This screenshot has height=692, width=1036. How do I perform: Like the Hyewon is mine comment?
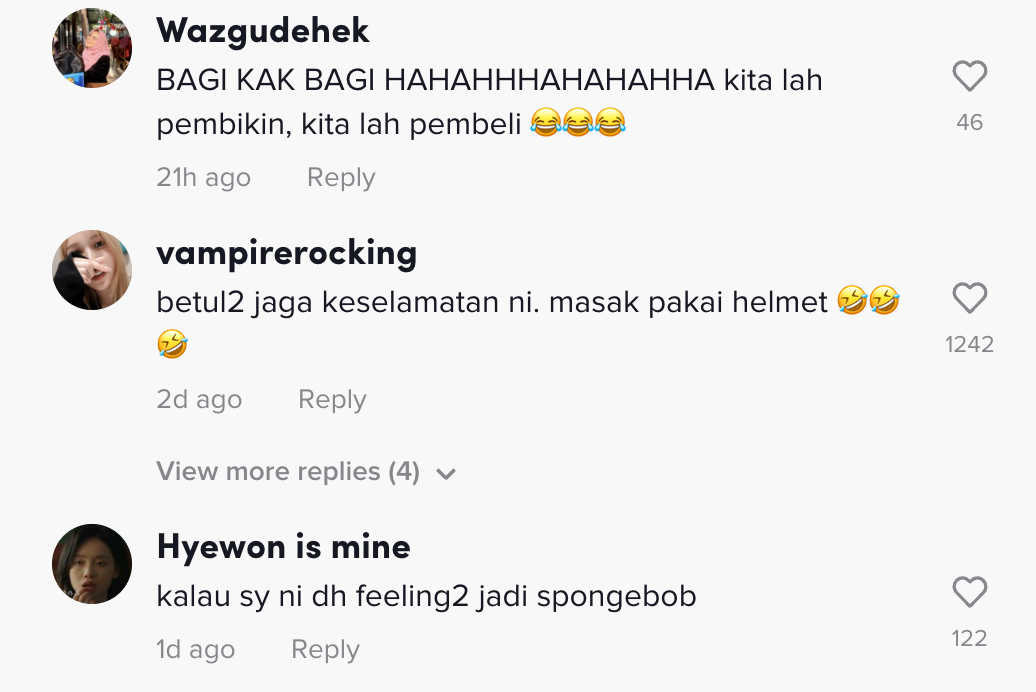pos(969,593)
